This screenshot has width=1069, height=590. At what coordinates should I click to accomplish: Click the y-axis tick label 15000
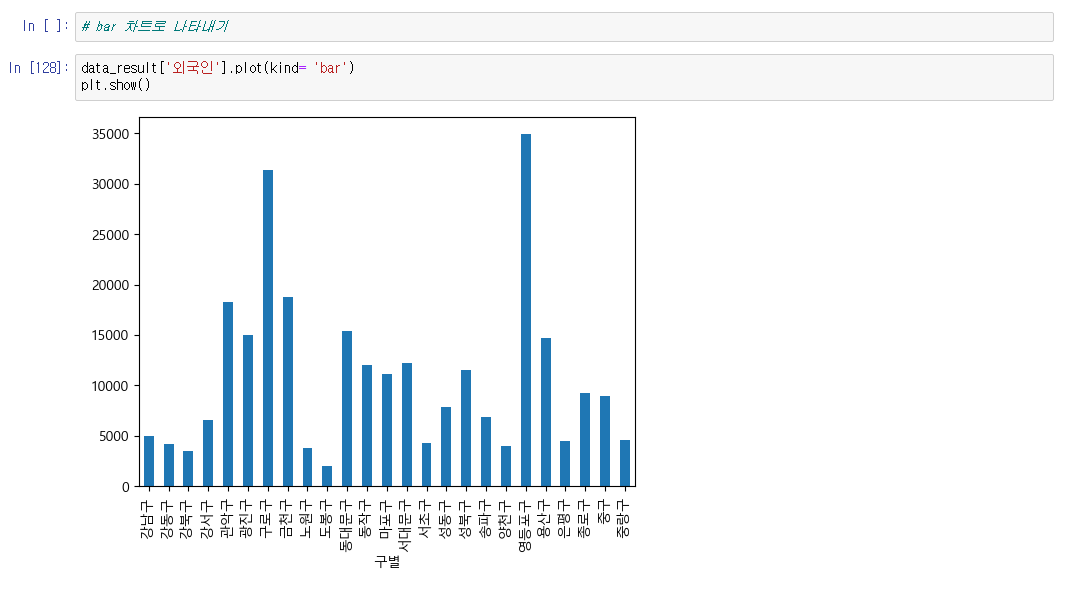coord(110,336)
